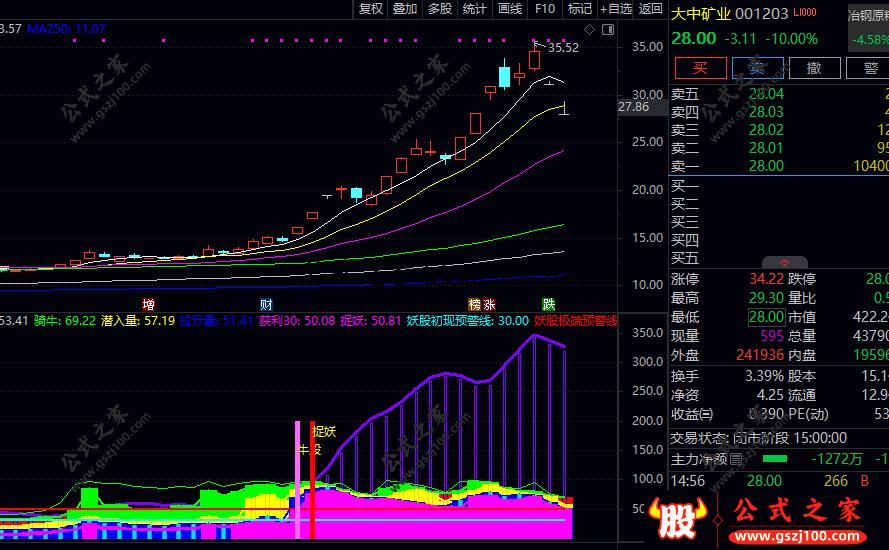Image resolution: width=889 pixels, height=550 pixels.
Task: Click the 撤 cancel order button
Action: coord(814,68)
